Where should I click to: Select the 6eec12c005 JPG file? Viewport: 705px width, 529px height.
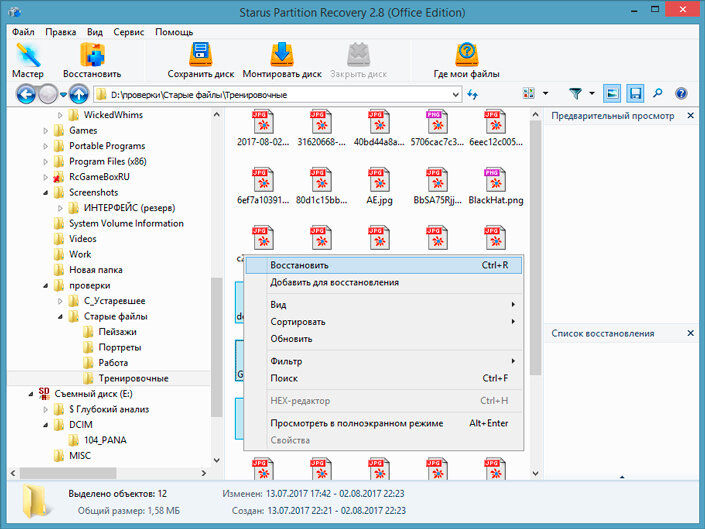tap(495, 129)
